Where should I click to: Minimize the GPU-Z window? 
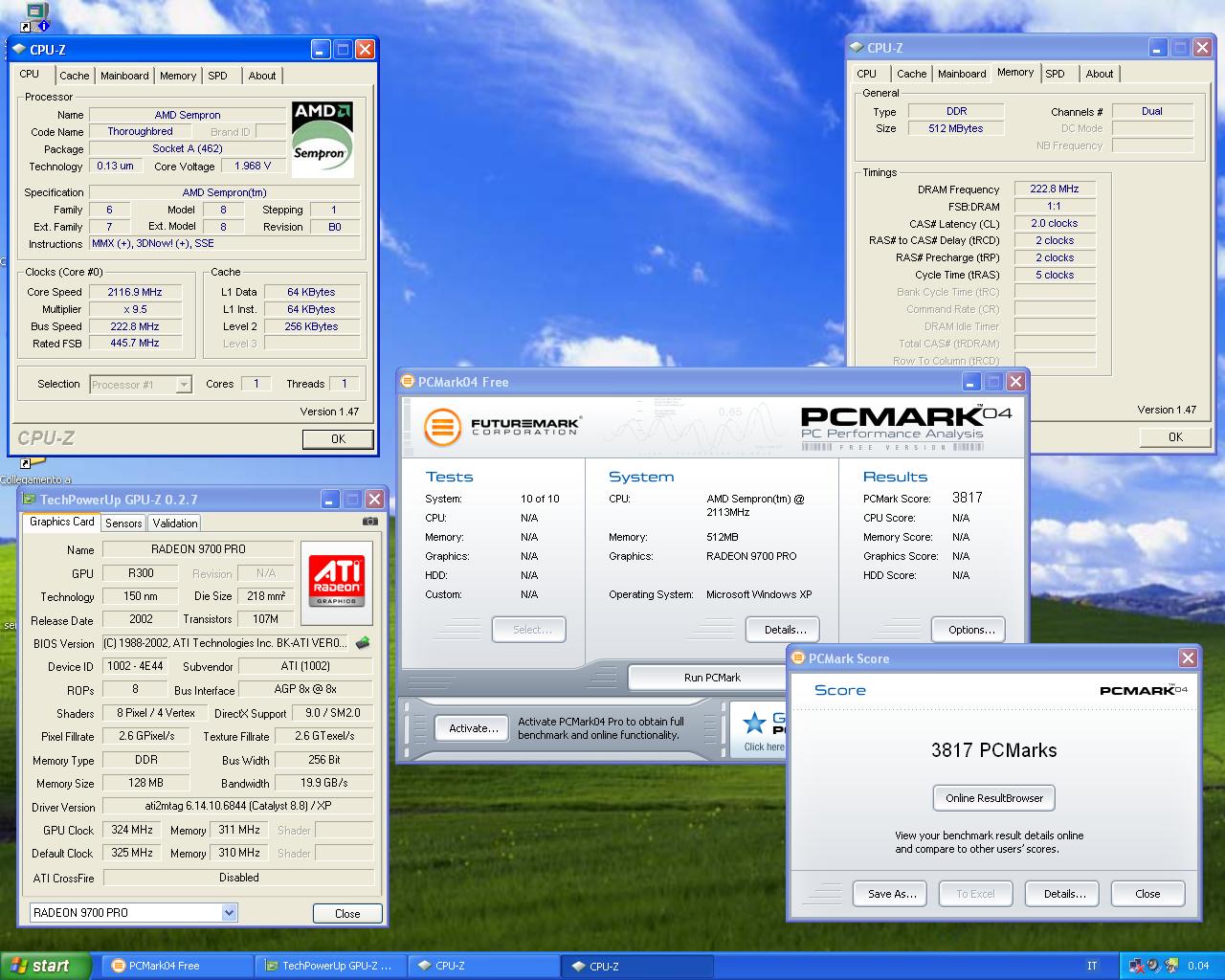pos(329,499)
